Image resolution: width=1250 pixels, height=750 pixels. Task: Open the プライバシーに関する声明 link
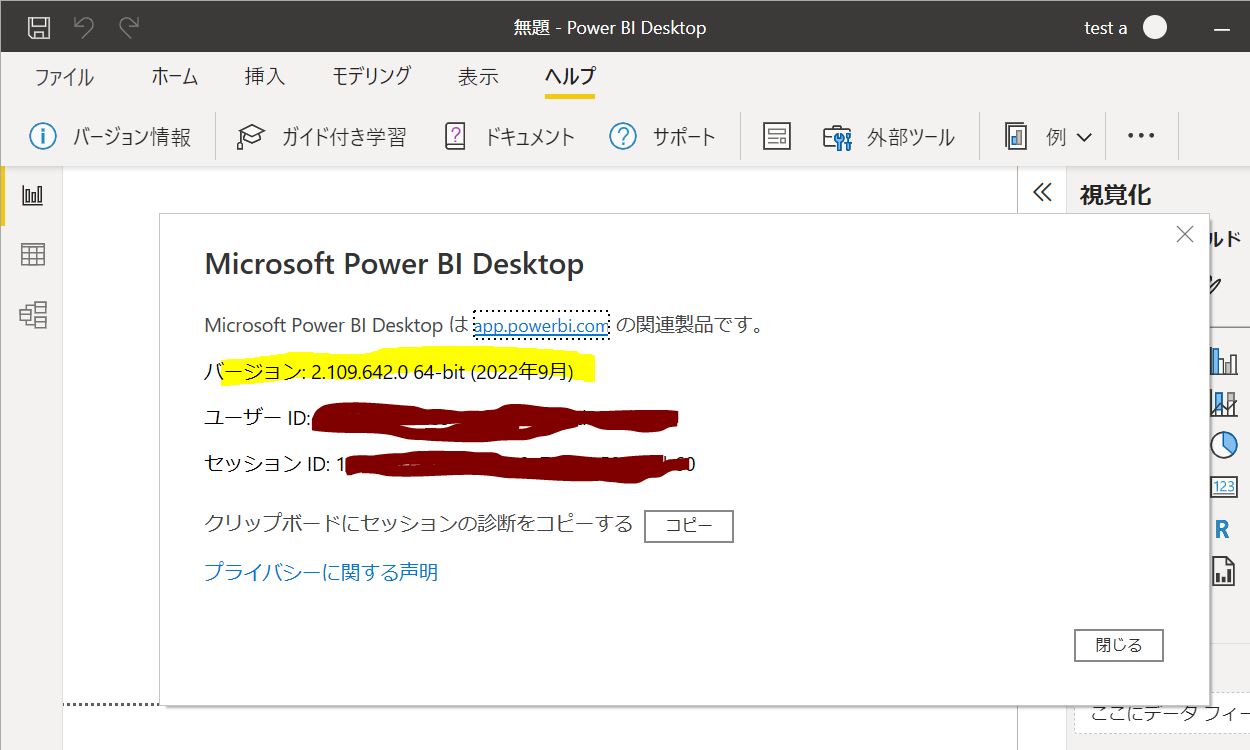tap(321, 572)
